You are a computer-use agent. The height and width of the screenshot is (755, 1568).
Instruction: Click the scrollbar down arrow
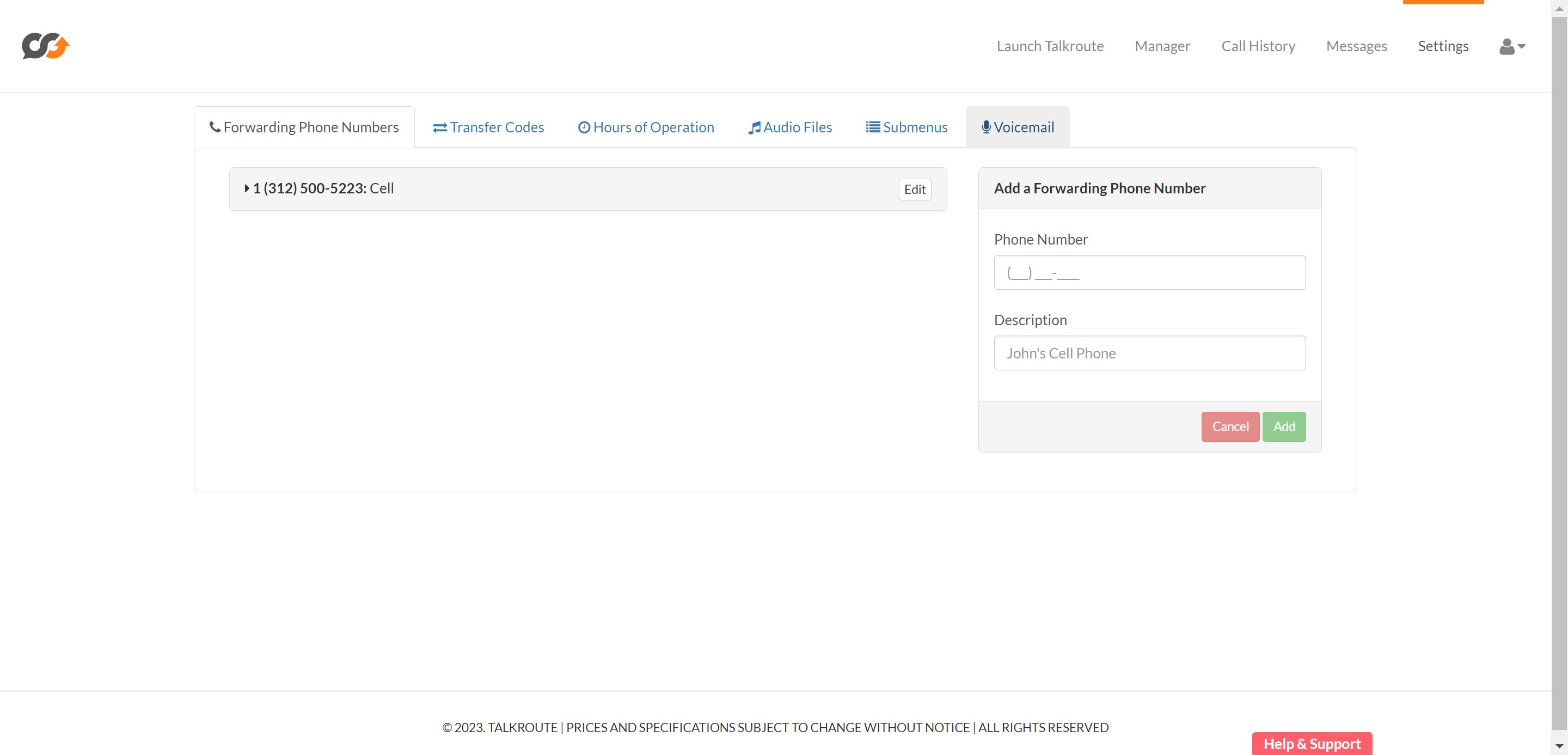point(1559,746)
